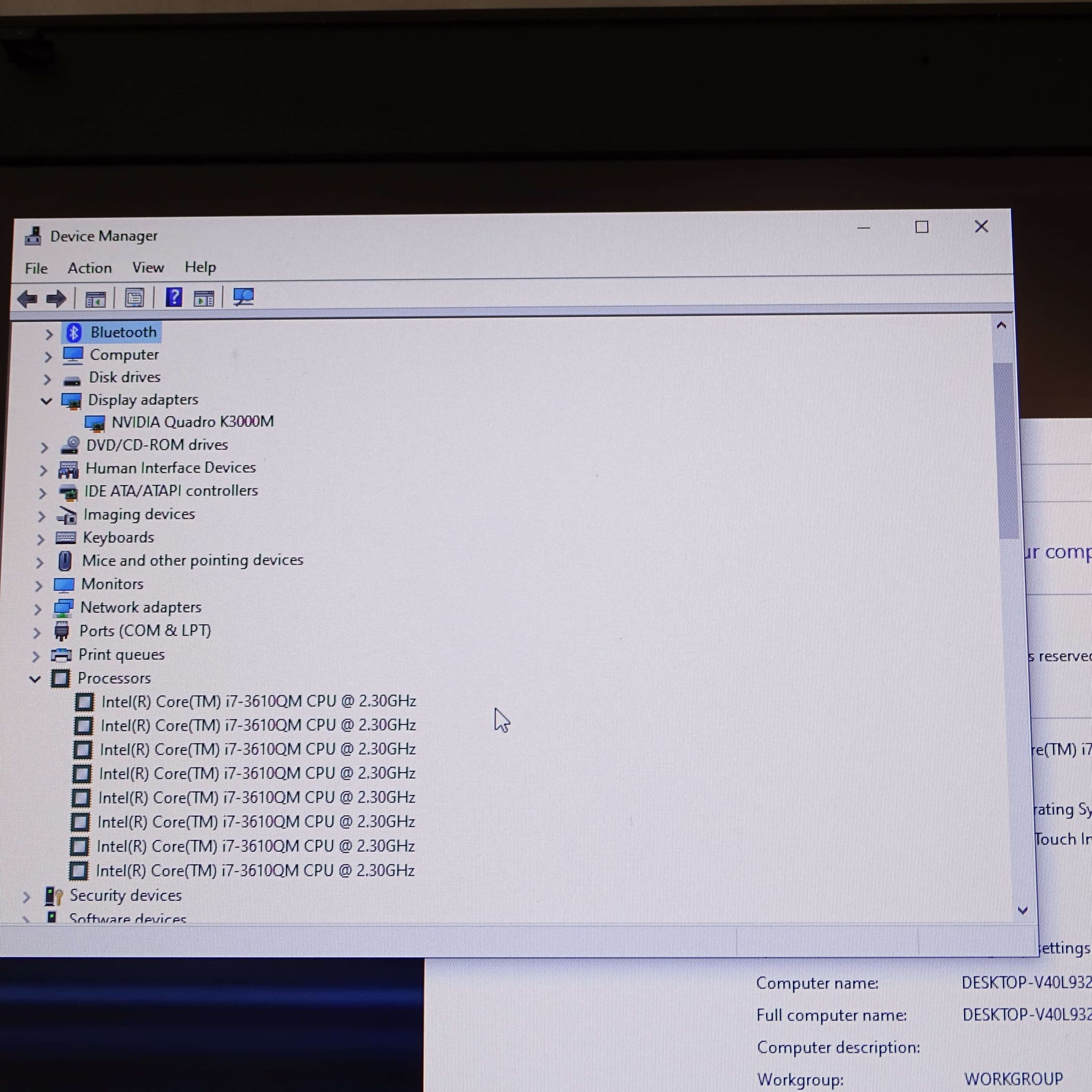
Task: Click the Security devices icon
Action: click(x=54, y=896)
